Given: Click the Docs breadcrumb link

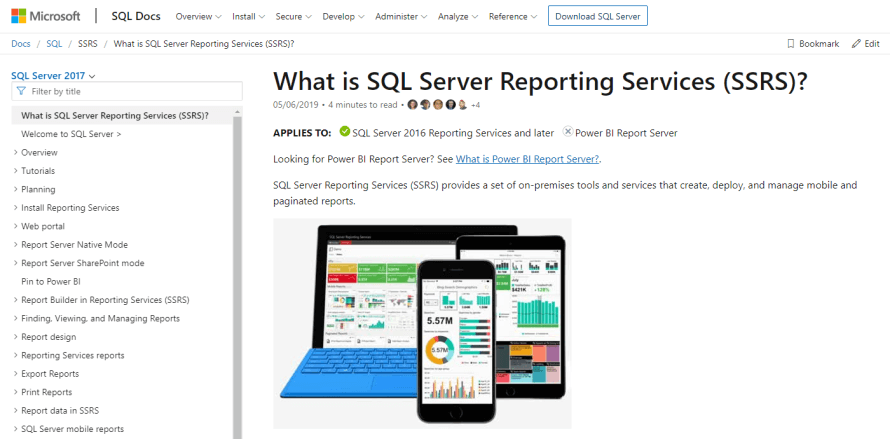Looking at the screenshot, I should 21,44.
